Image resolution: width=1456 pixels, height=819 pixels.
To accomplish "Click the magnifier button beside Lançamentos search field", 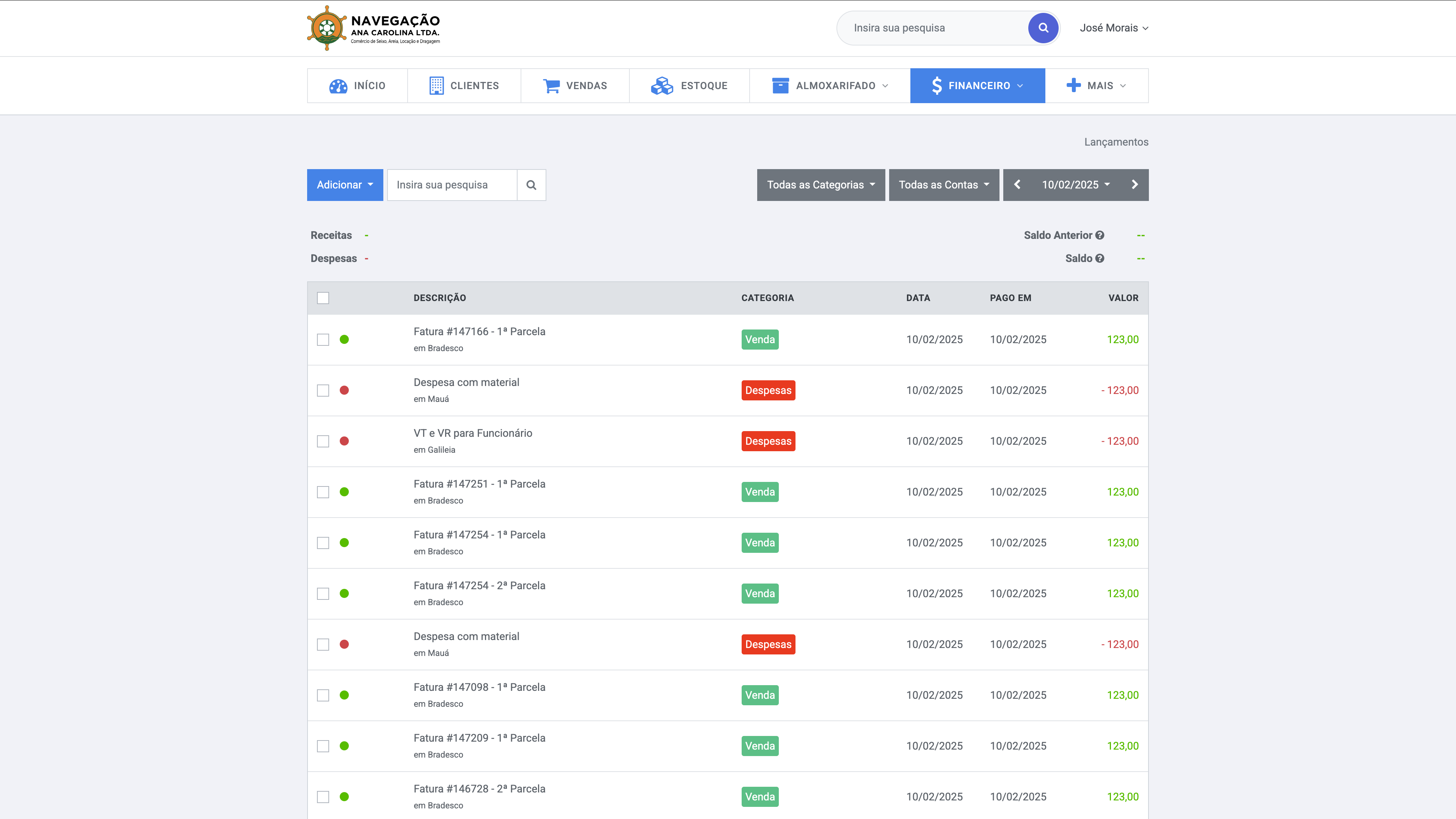I will (531, 185).
